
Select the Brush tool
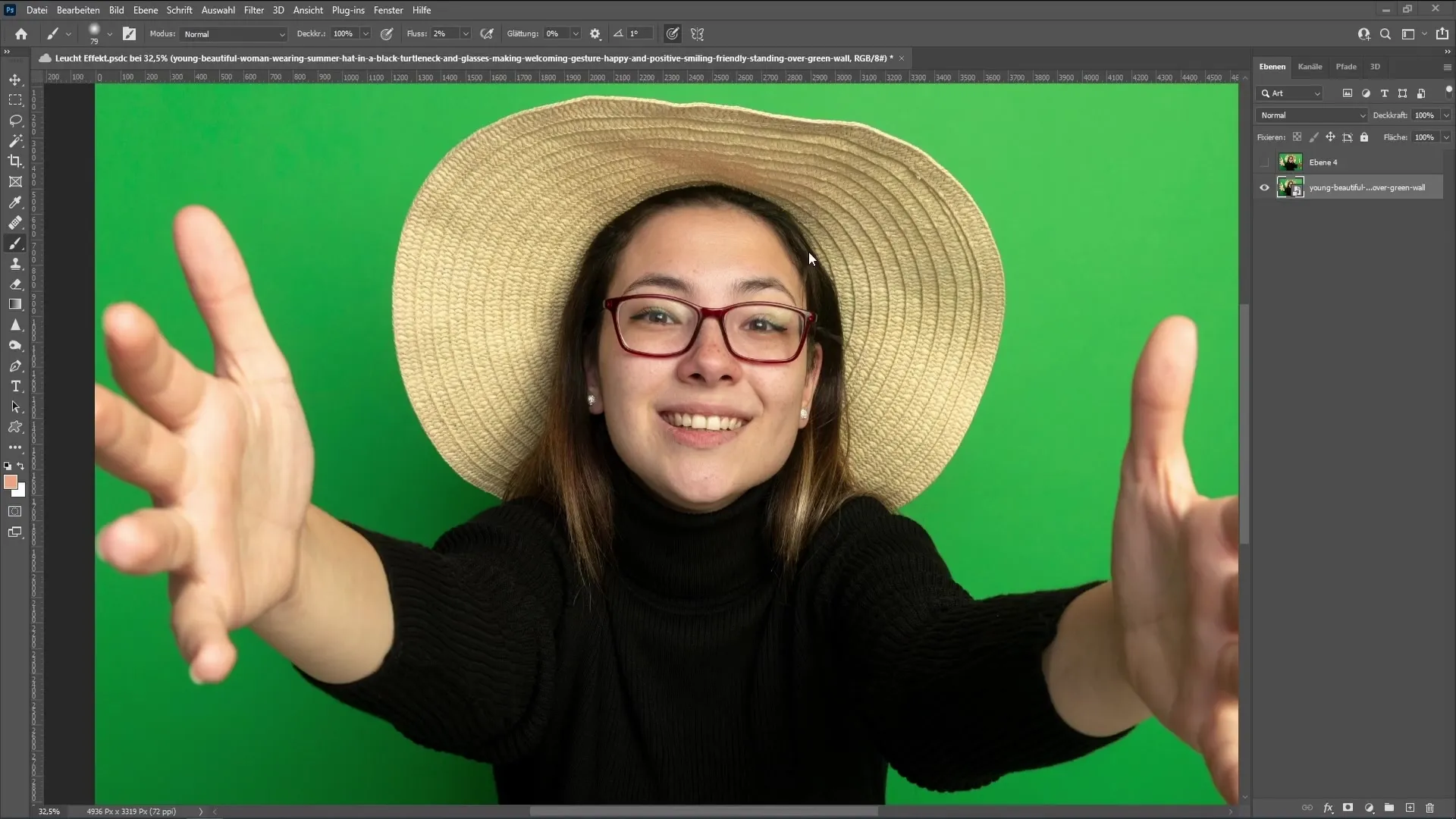pyautogui.click(x=15, y=243)
